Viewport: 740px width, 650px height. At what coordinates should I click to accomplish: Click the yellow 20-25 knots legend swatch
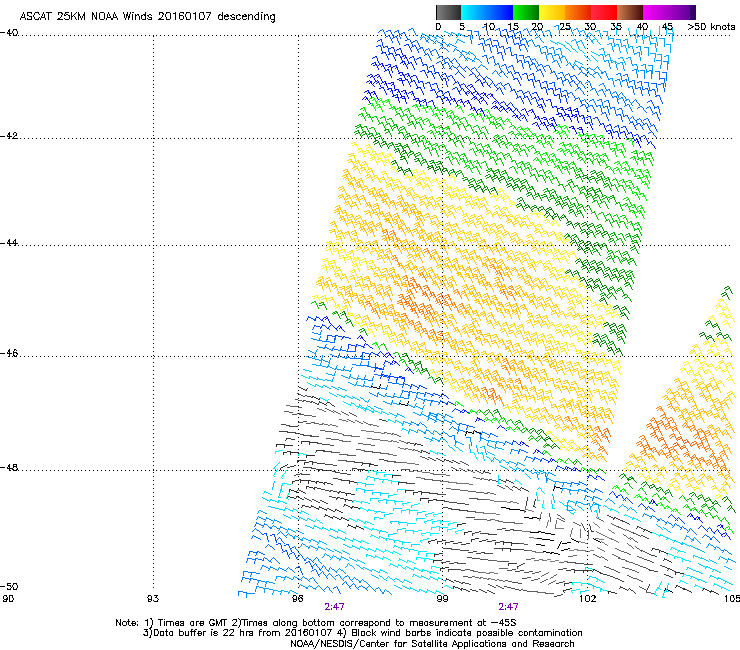[552, 12]
